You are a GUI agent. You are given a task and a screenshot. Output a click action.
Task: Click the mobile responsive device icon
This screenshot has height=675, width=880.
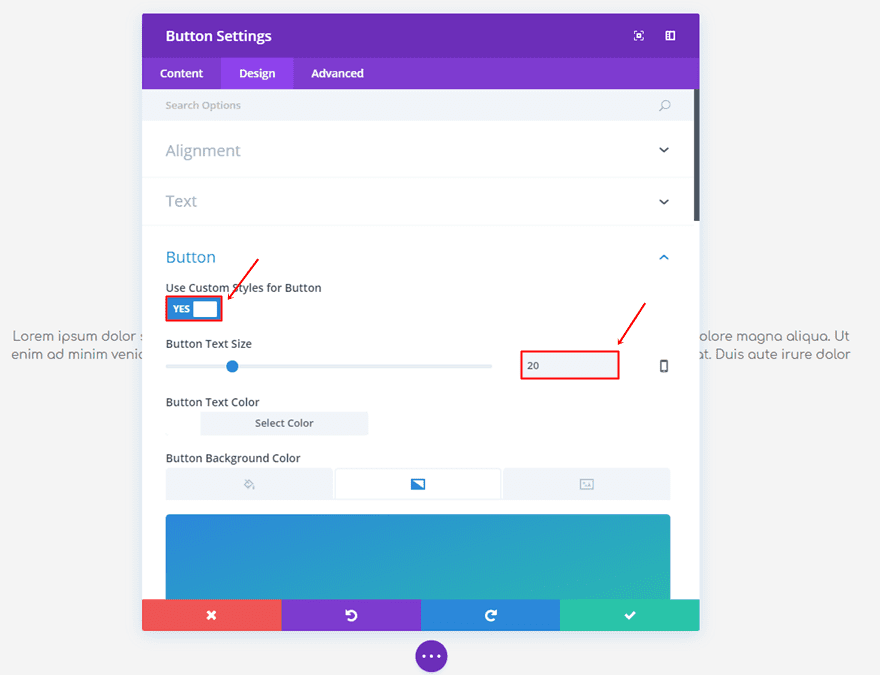664,366
